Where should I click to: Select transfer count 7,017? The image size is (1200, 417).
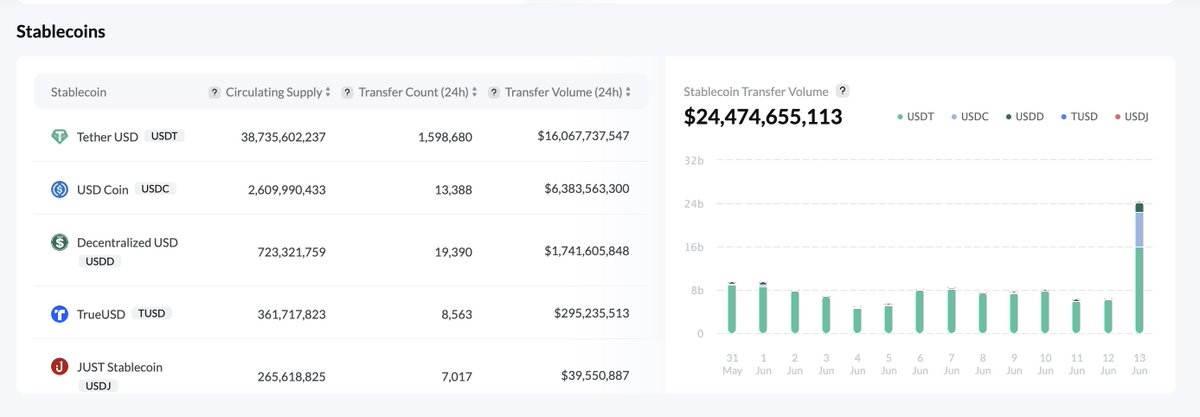click(x=455, y=377)
